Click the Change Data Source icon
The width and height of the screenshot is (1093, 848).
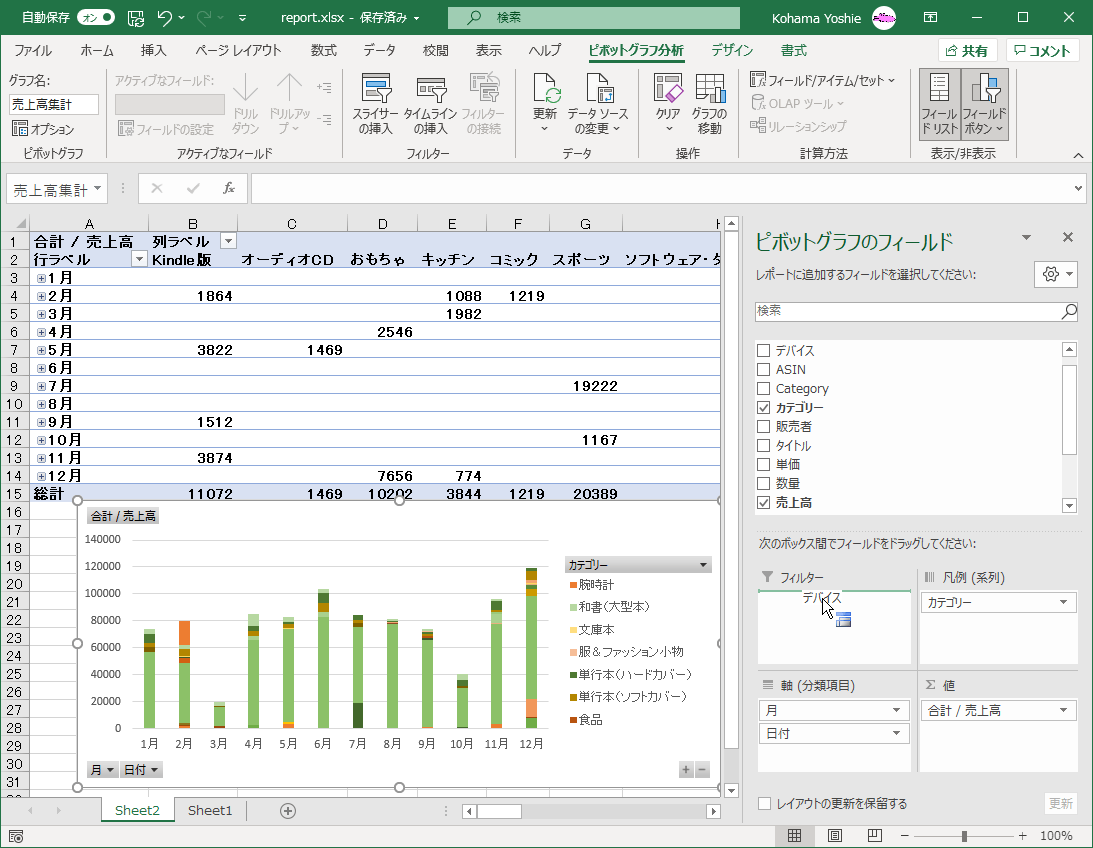point(598,90)
